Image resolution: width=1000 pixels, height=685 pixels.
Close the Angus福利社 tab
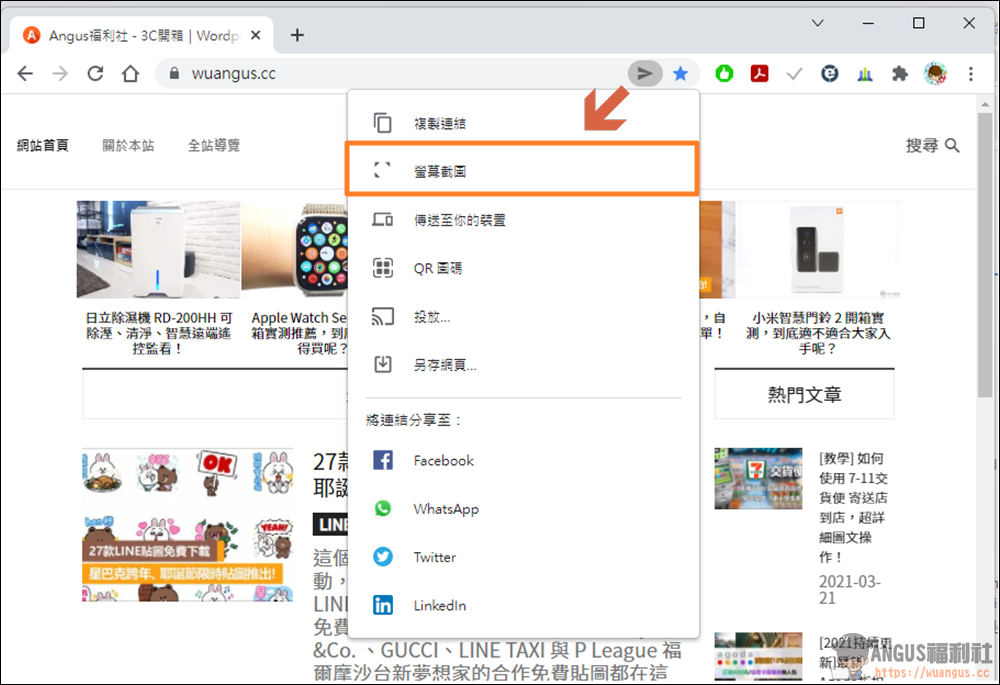(256, 35)
